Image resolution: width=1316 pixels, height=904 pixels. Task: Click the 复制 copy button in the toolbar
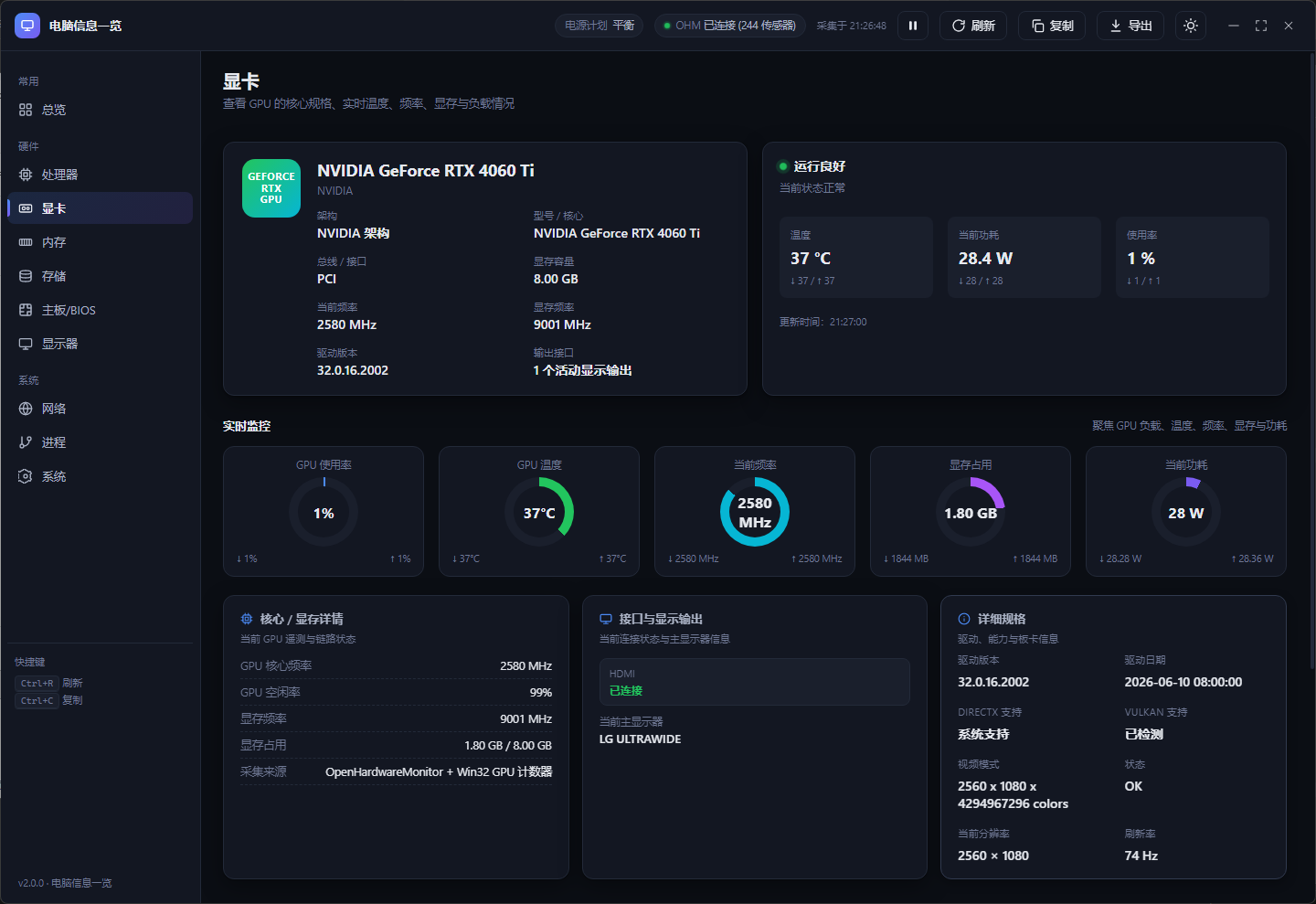[1052, 26]
